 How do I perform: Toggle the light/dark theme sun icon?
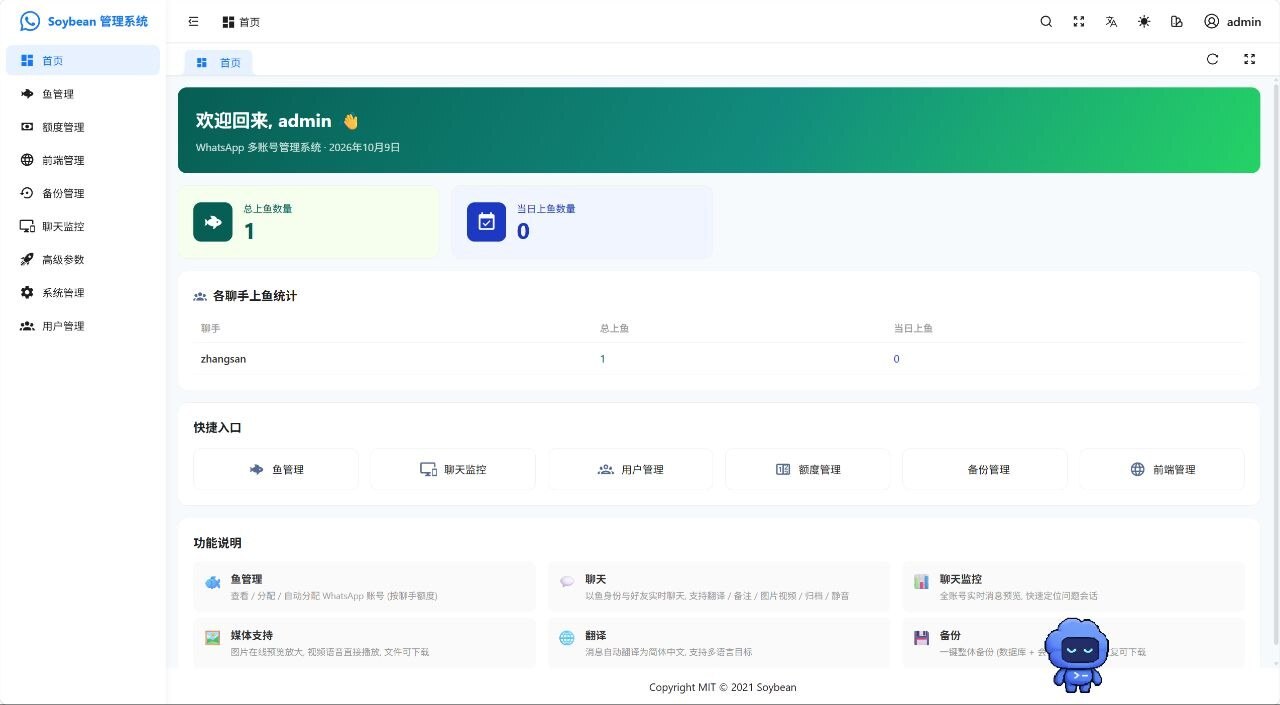(1144, 21)
